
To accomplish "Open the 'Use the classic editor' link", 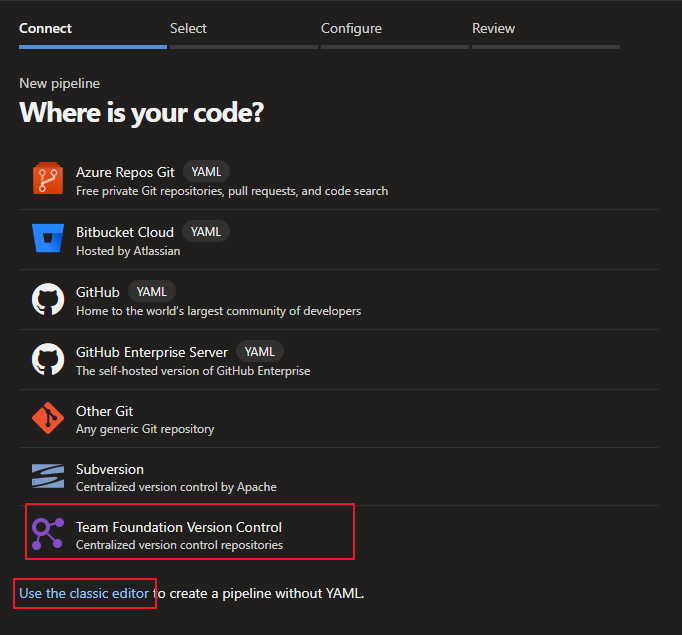I will coord(84,593).
